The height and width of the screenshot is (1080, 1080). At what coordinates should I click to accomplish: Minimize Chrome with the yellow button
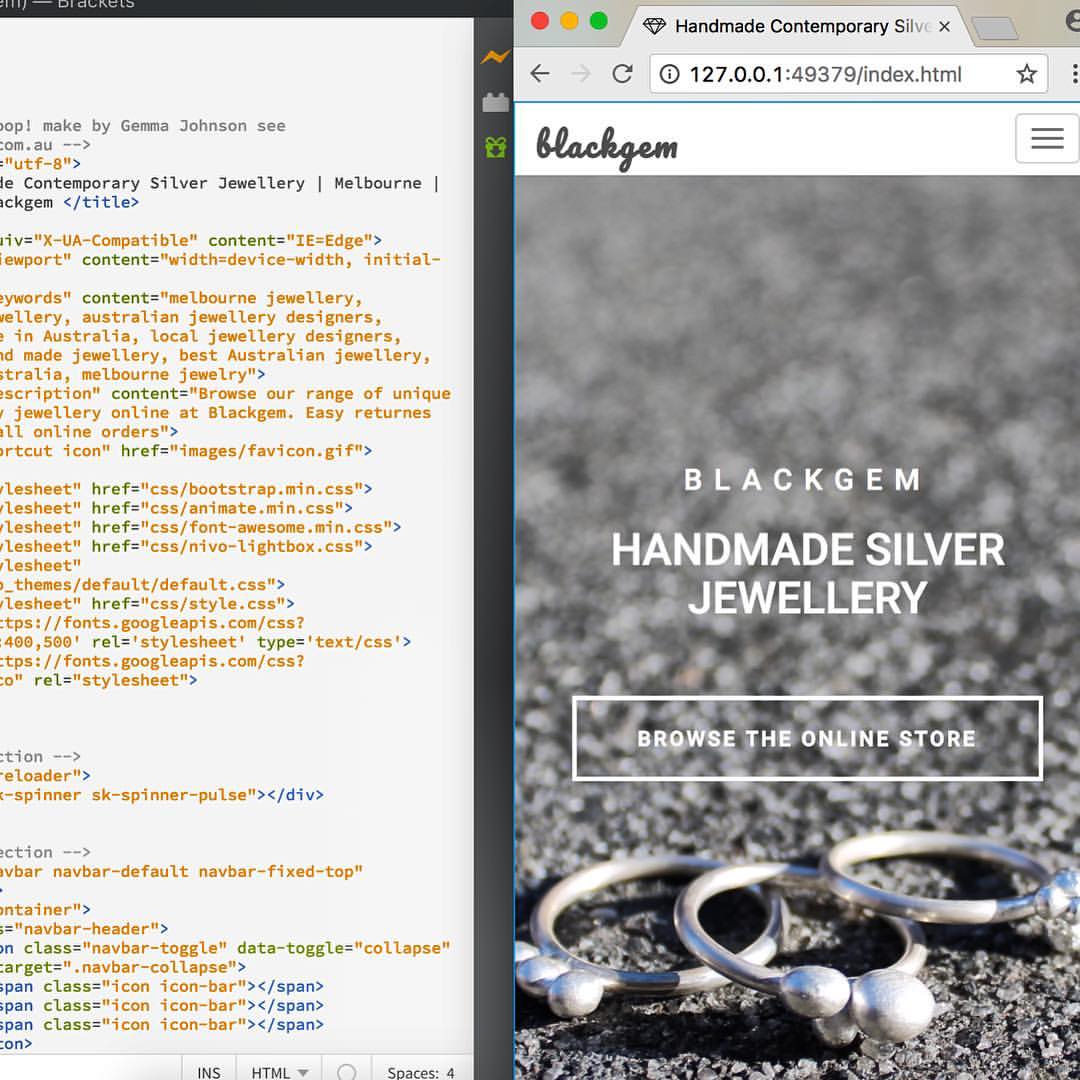(x=570, y=21)
